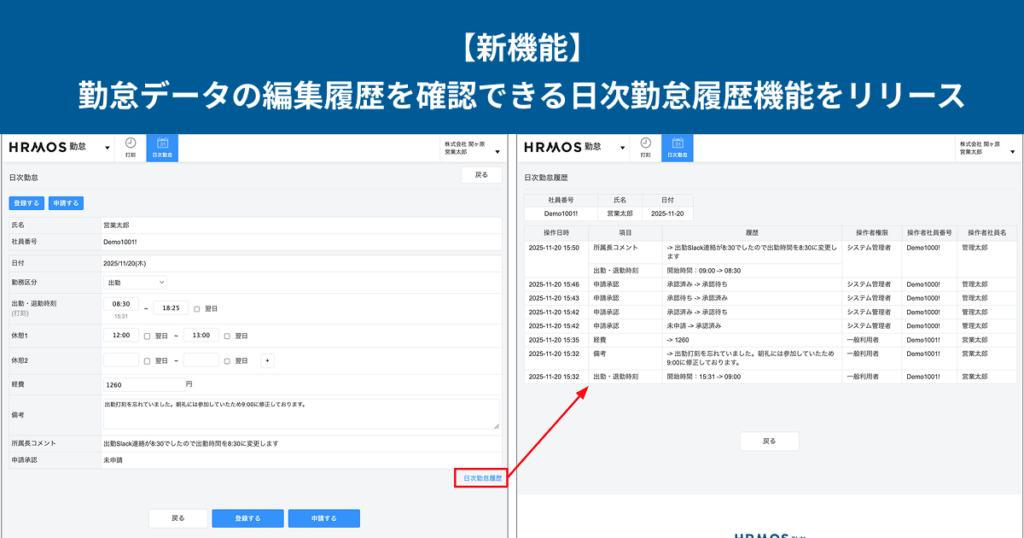The height and width of the screenshot is (538, 1024).
Task: Open 日次勤怠 calendar icon in right history panel
Action: (676, 147)
